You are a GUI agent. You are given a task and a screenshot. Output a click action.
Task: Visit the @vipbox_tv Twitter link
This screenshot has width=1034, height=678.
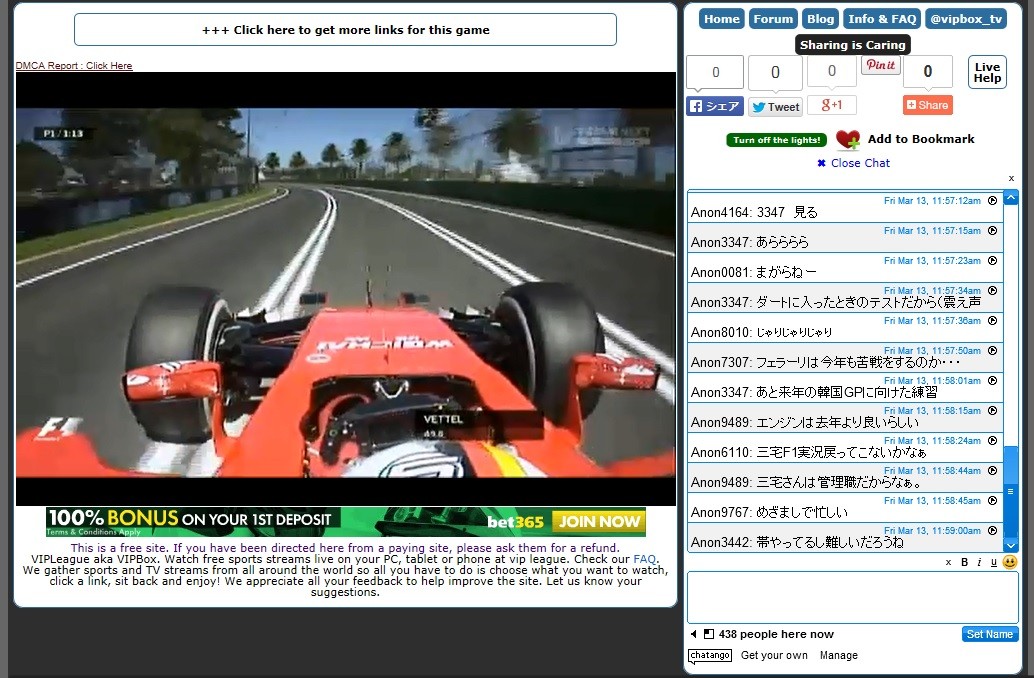point(966,19)
